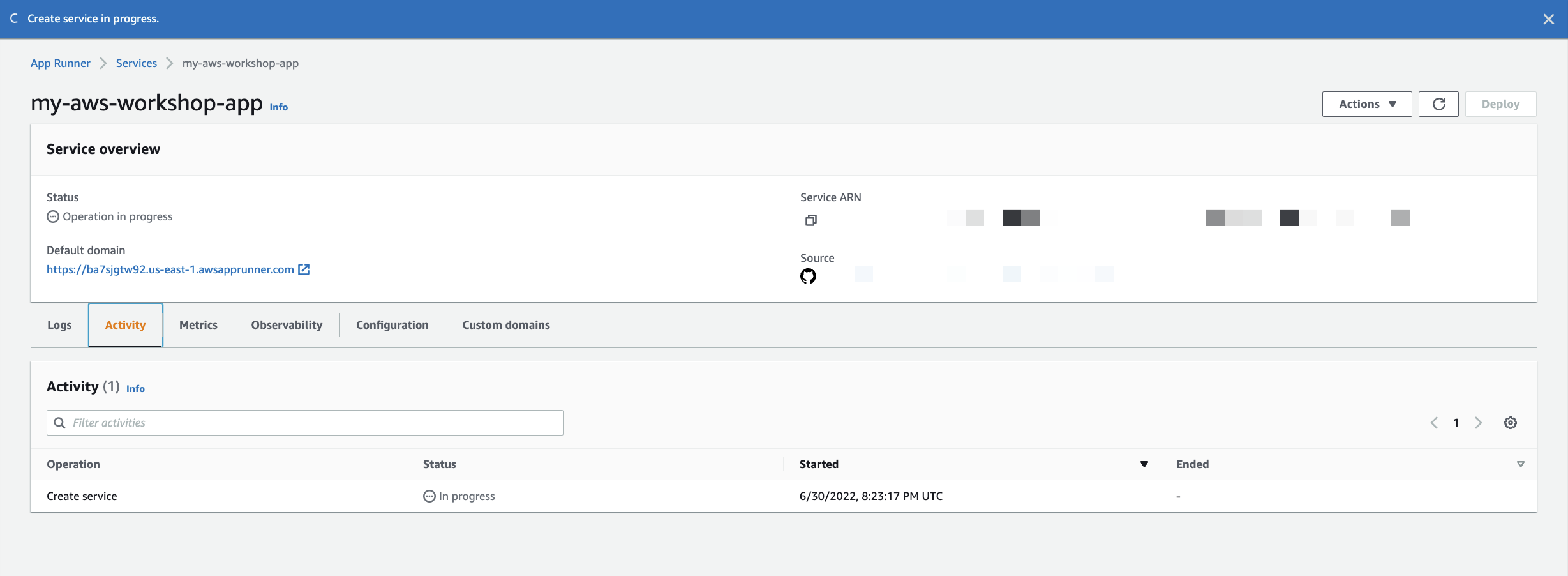1568x576 pixels.
Task: Click the Service overview heading
Action: [x=103, y=149]
